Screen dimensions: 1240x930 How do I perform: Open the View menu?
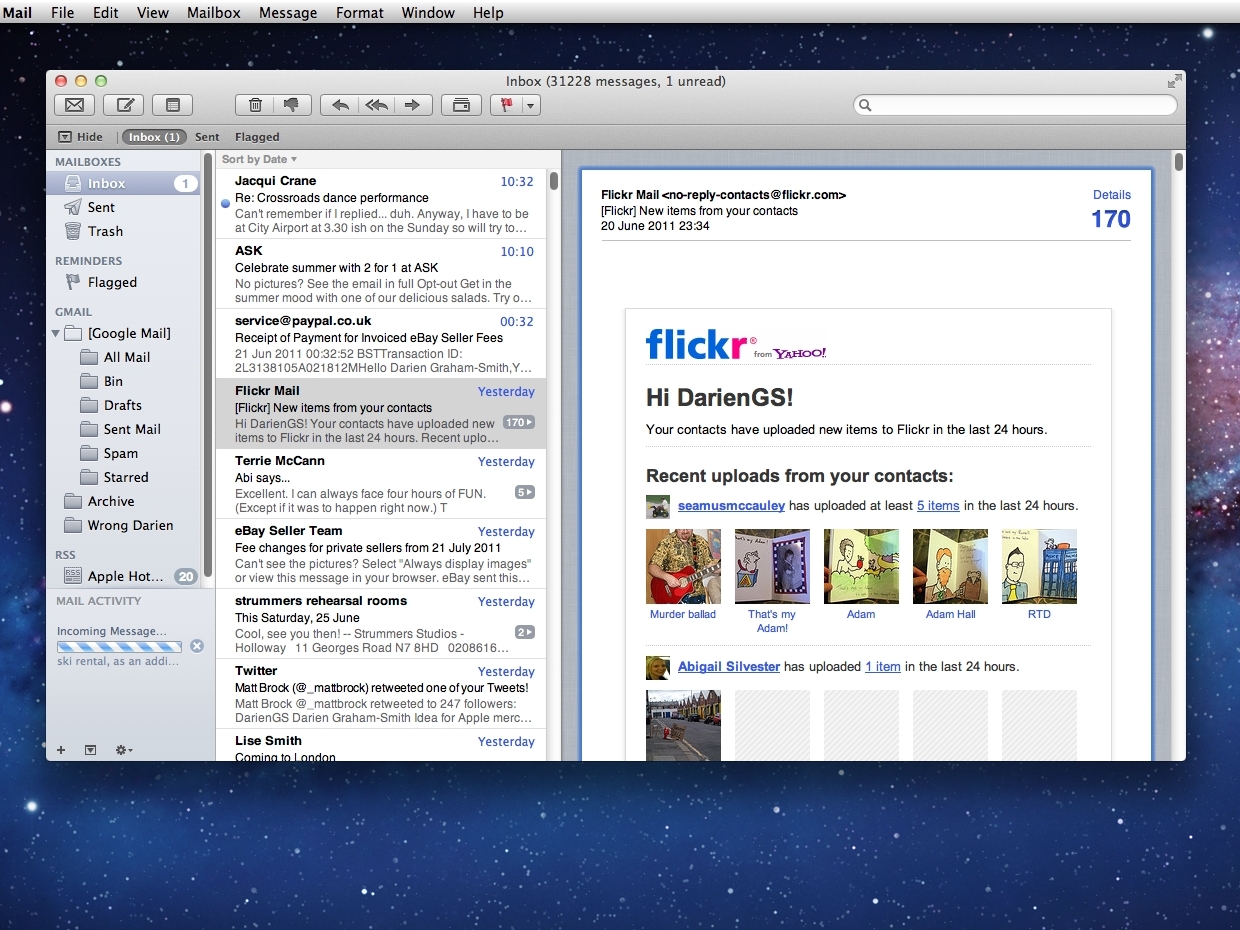pos(153,13)
